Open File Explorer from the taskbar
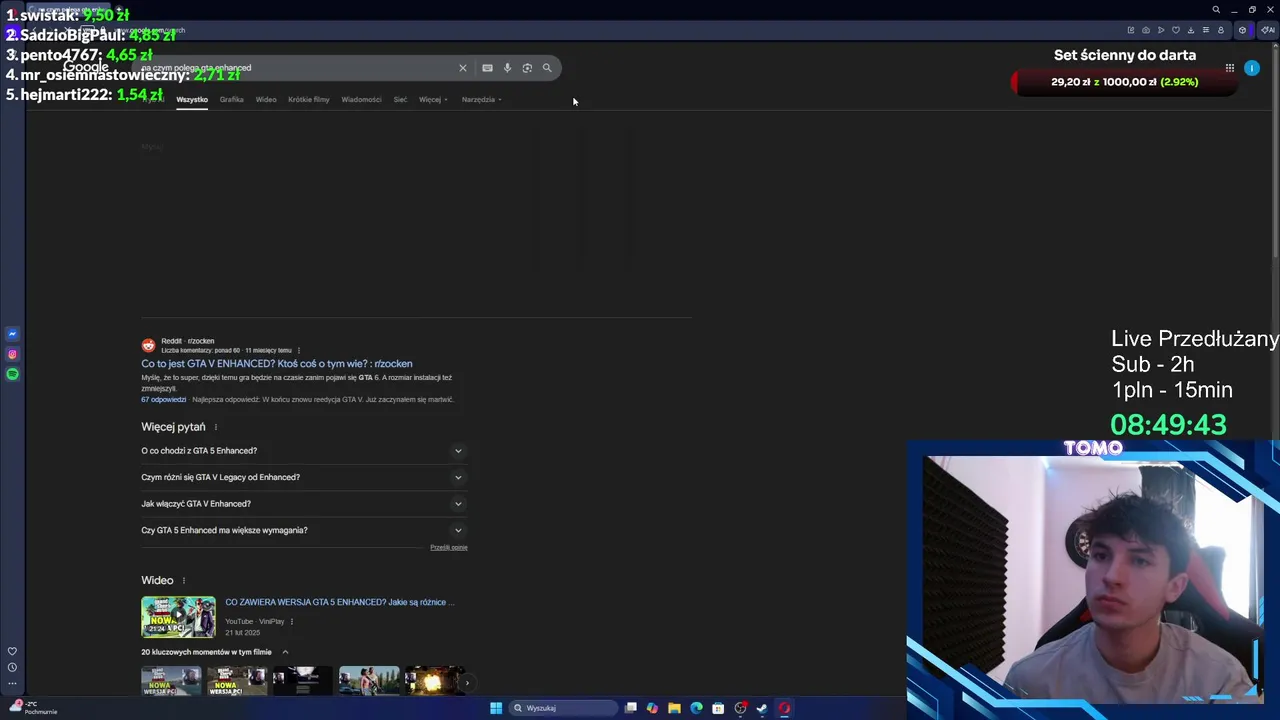Viewport: 1280px width, 720px height. (x=674, y=708)
